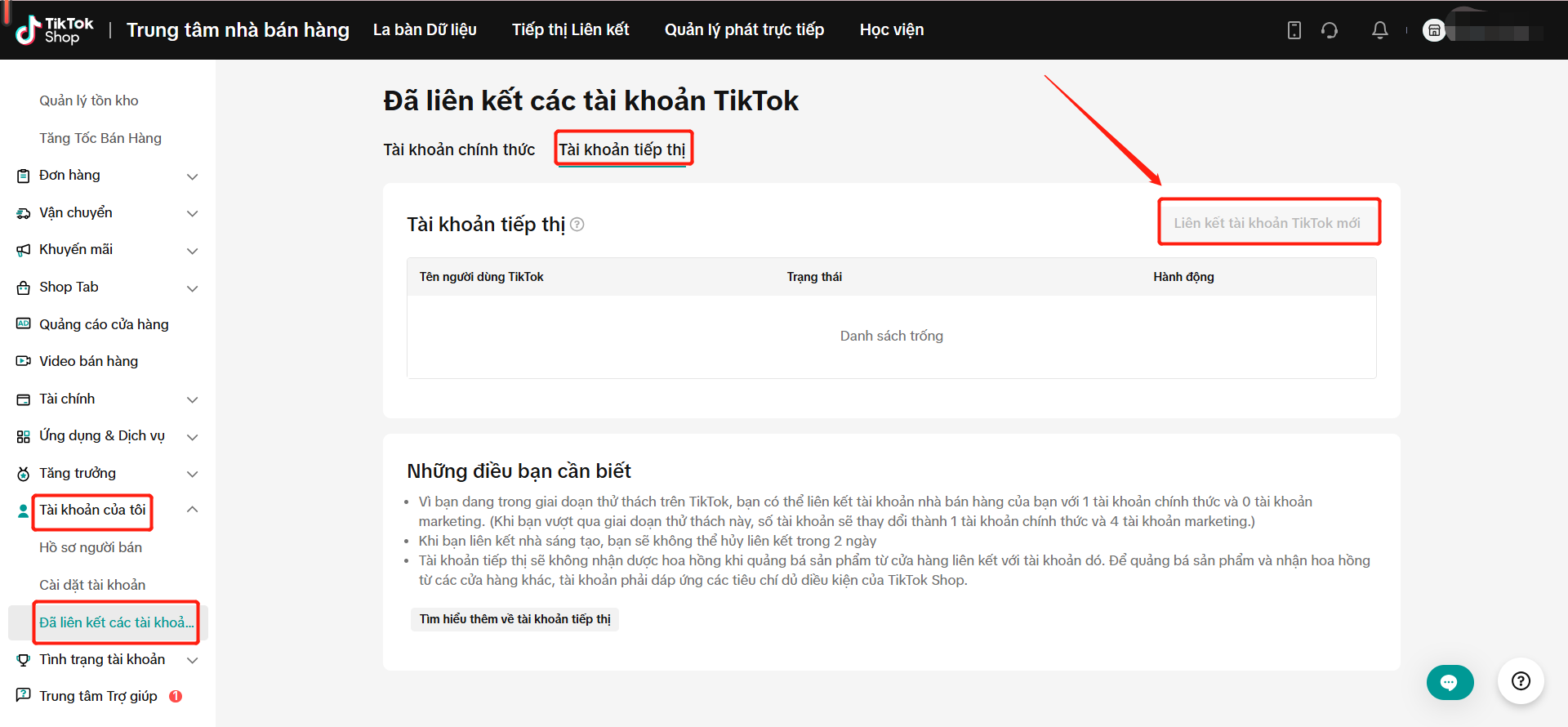Click Tên người dùng TikTok column header
This screenshot has height=727, width=1568.
tap(481, 277)
